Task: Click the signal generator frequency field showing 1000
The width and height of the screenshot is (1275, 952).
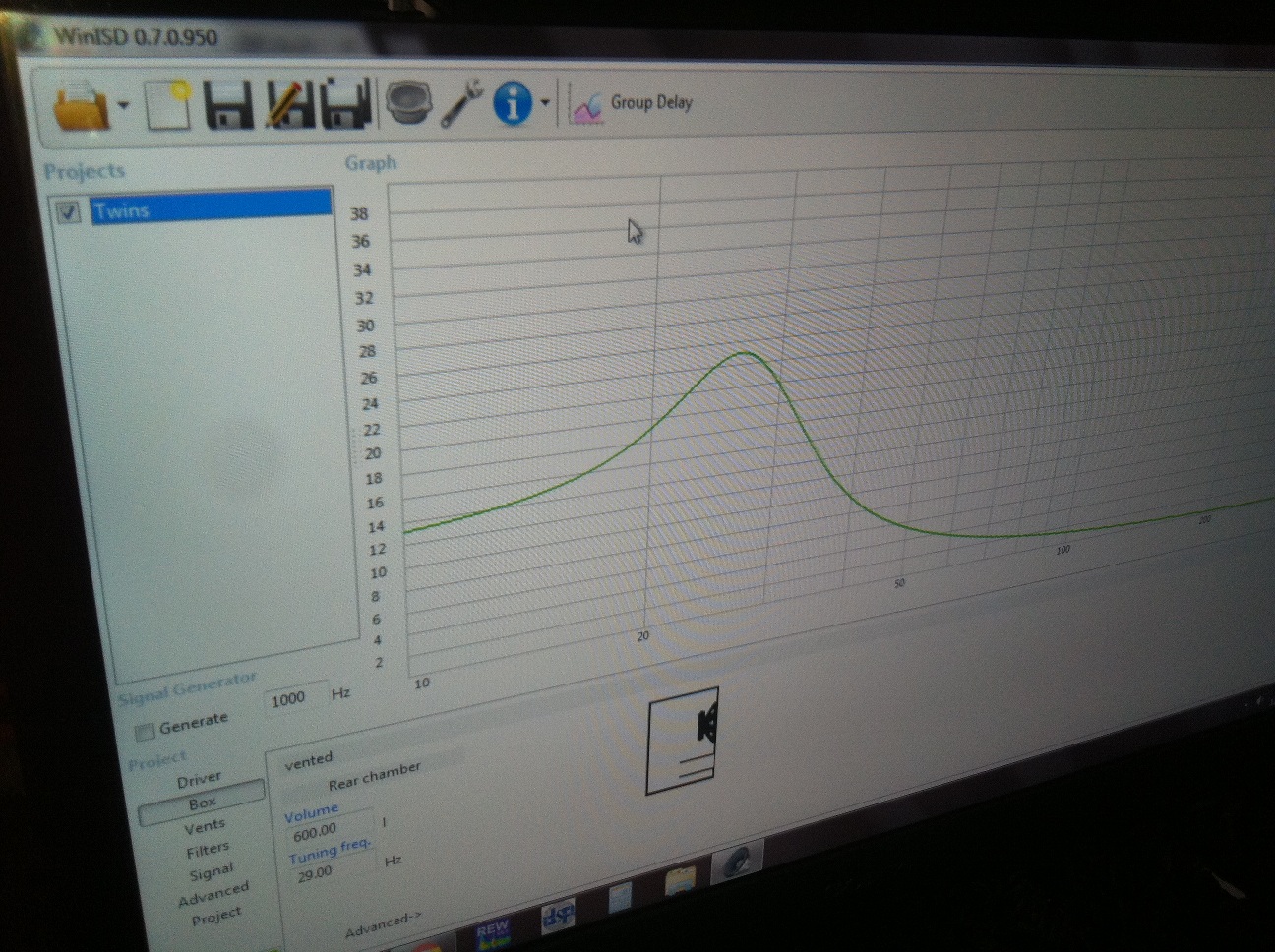Action: click(x=294, y=698)
